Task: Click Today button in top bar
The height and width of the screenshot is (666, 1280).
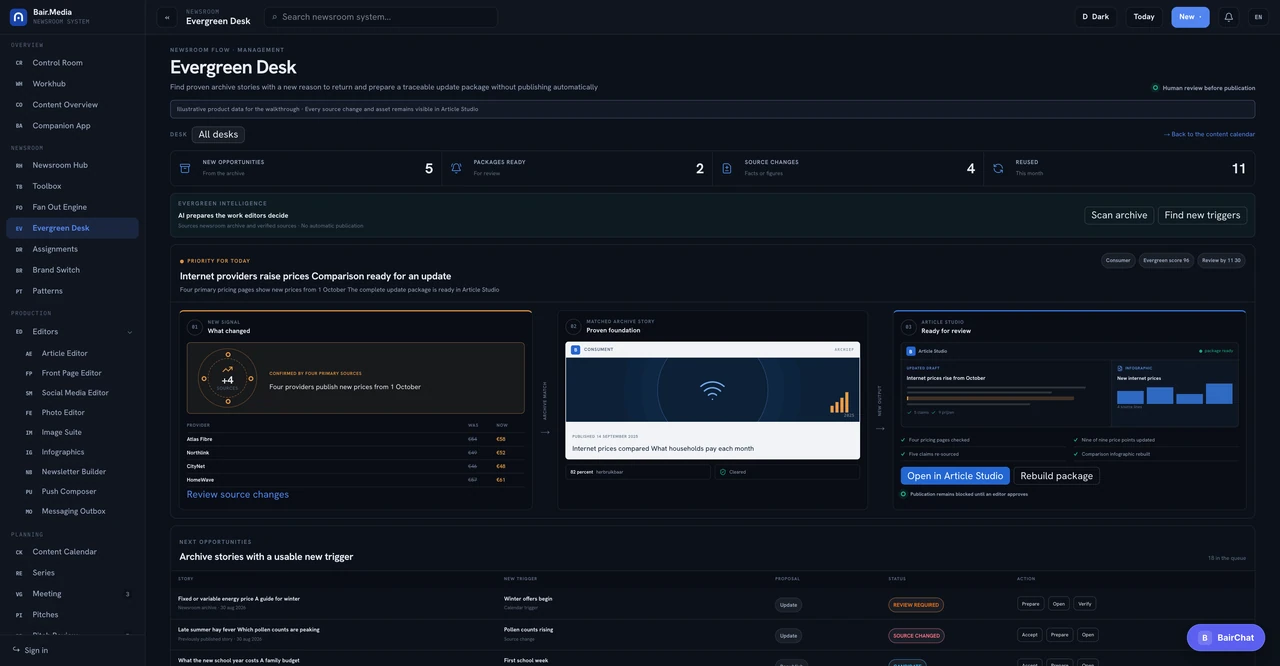Action: (1144, 17)
